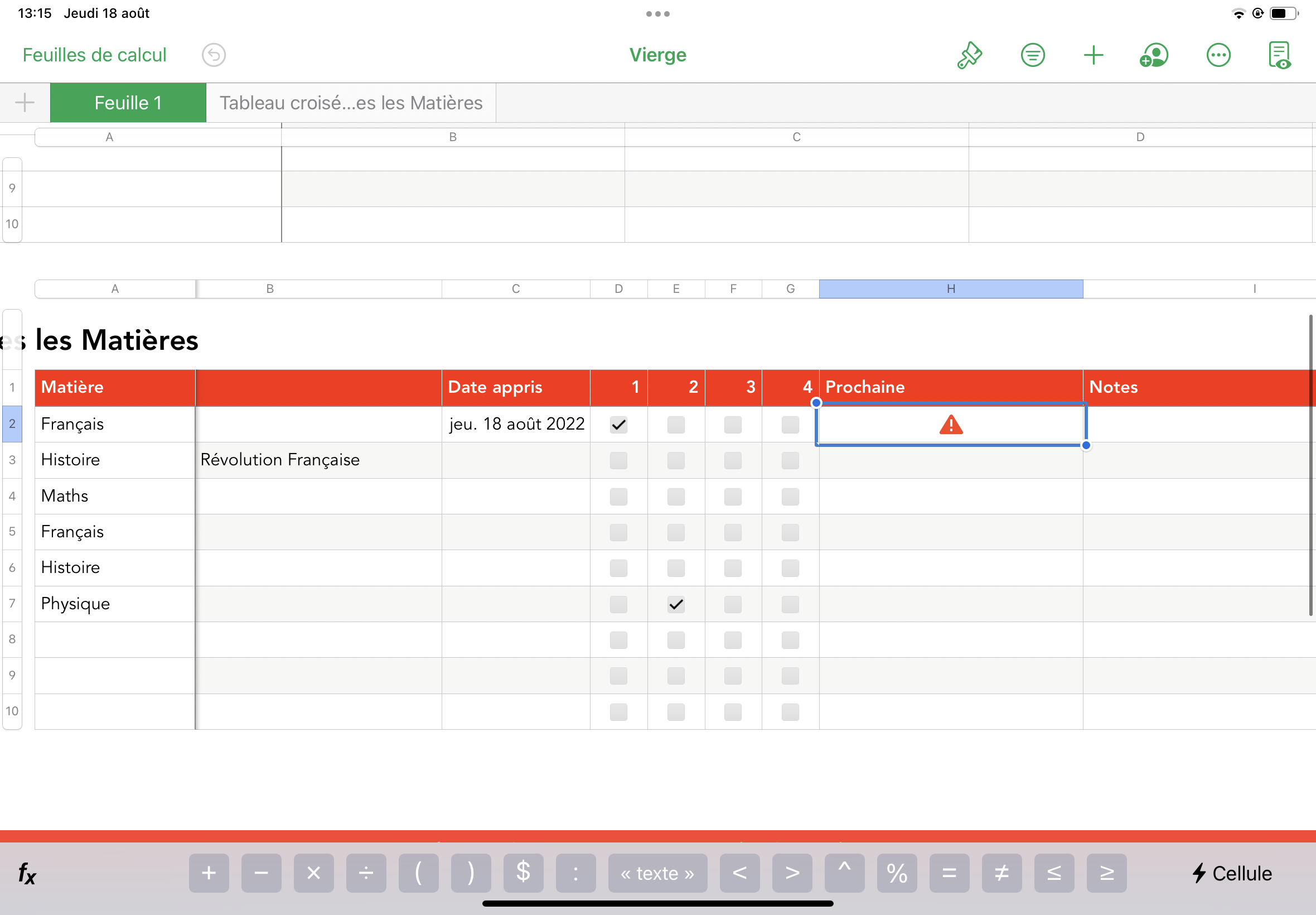The image size is (1316, 915).
Task: Switch to the Tableau croisé tab
Action: coord(350,103)
